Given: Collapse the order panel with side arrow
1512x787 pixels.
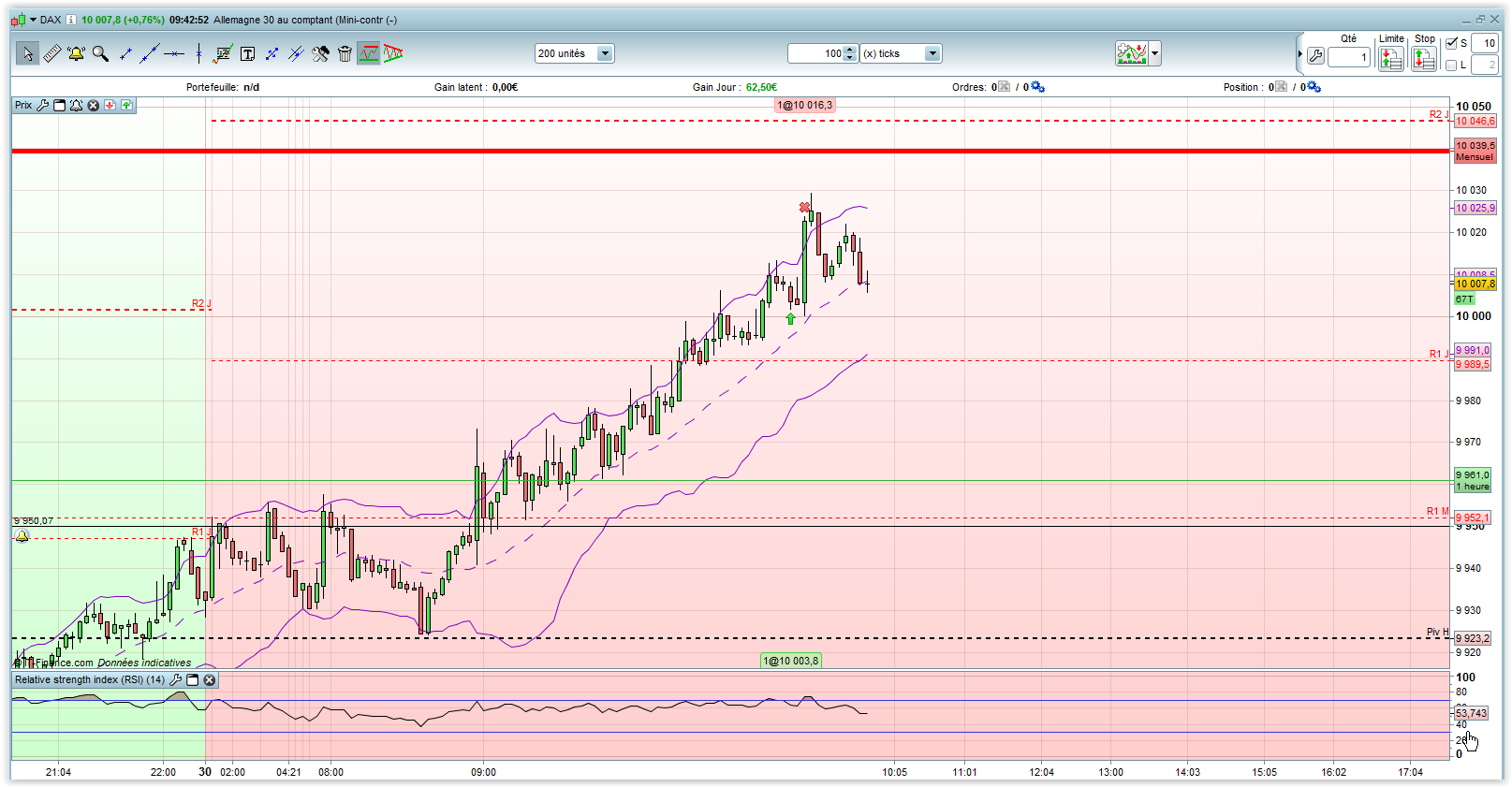Looking at the screenshot, I should click(x=1299, y=54).
